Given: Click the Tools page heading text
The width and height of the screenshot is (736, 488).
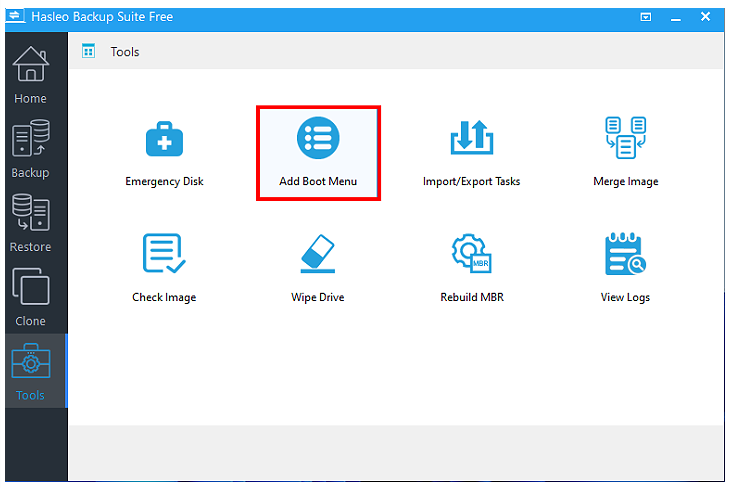Looking at the screenshot, I should point(125,52).
